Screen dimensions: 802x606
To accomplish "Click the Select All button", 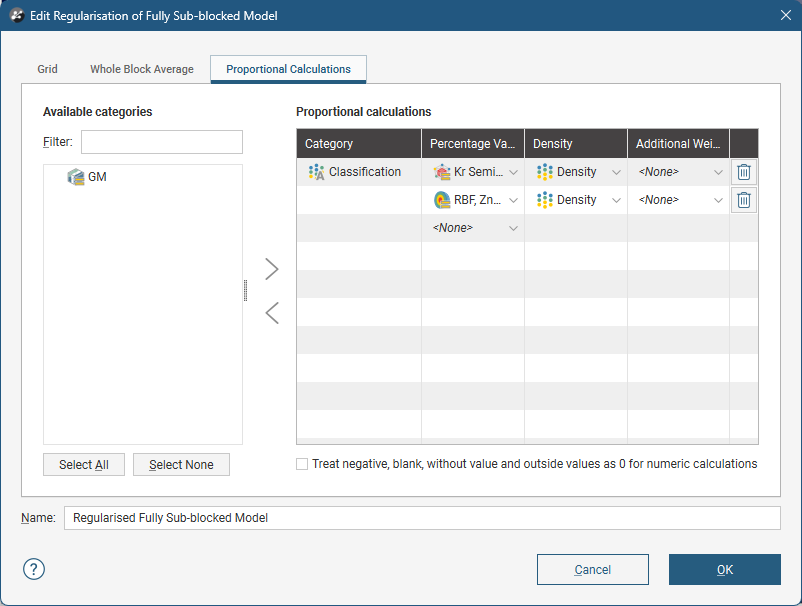I will (x=84, y=464).
